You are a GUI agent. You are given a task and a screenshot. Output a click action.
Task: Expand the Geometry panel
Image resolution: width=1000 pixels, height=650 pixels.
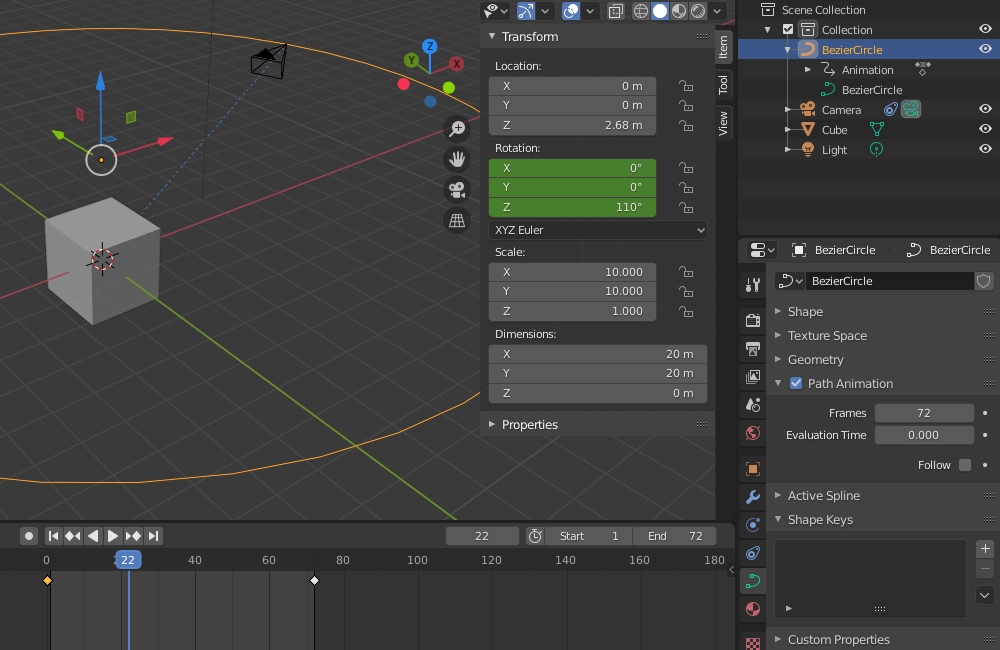click(x=816, y=360)
